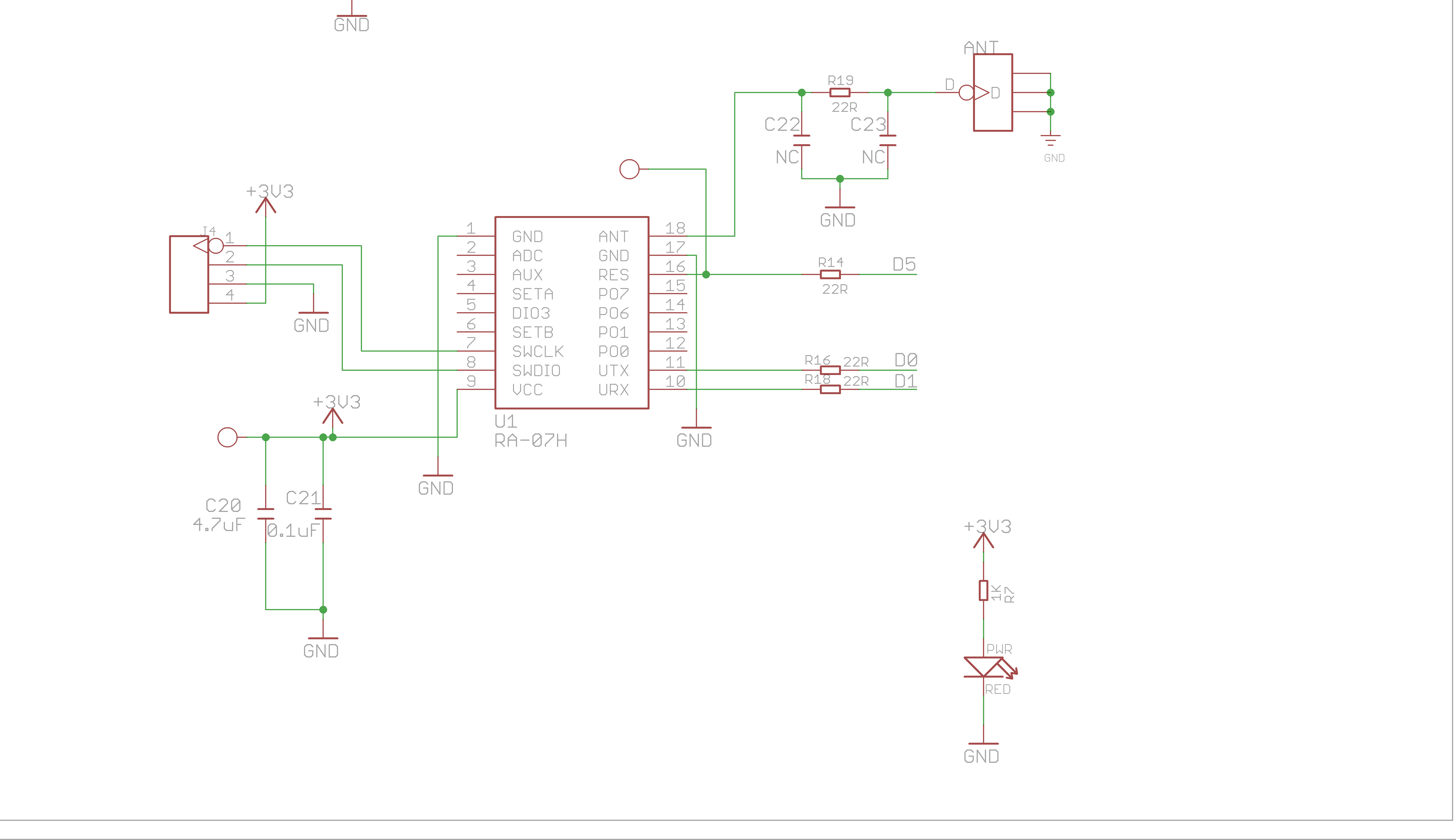The width and height of the screenshot is (1456, 840).
Task: Select resistor R18 symbol
Action: pos(830,389)
